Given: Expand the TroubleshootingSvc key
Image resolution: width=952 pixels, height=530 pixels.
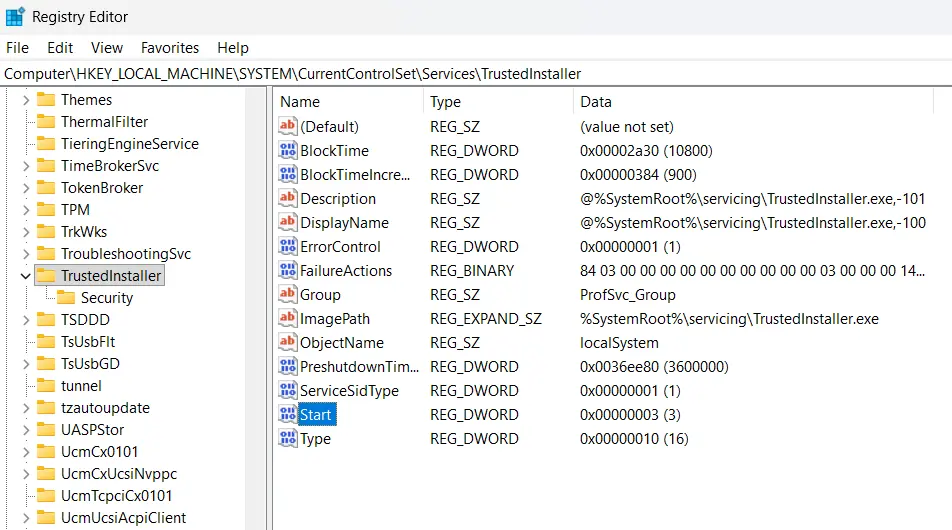Looking at the screenshot, I should click(26, 254).
